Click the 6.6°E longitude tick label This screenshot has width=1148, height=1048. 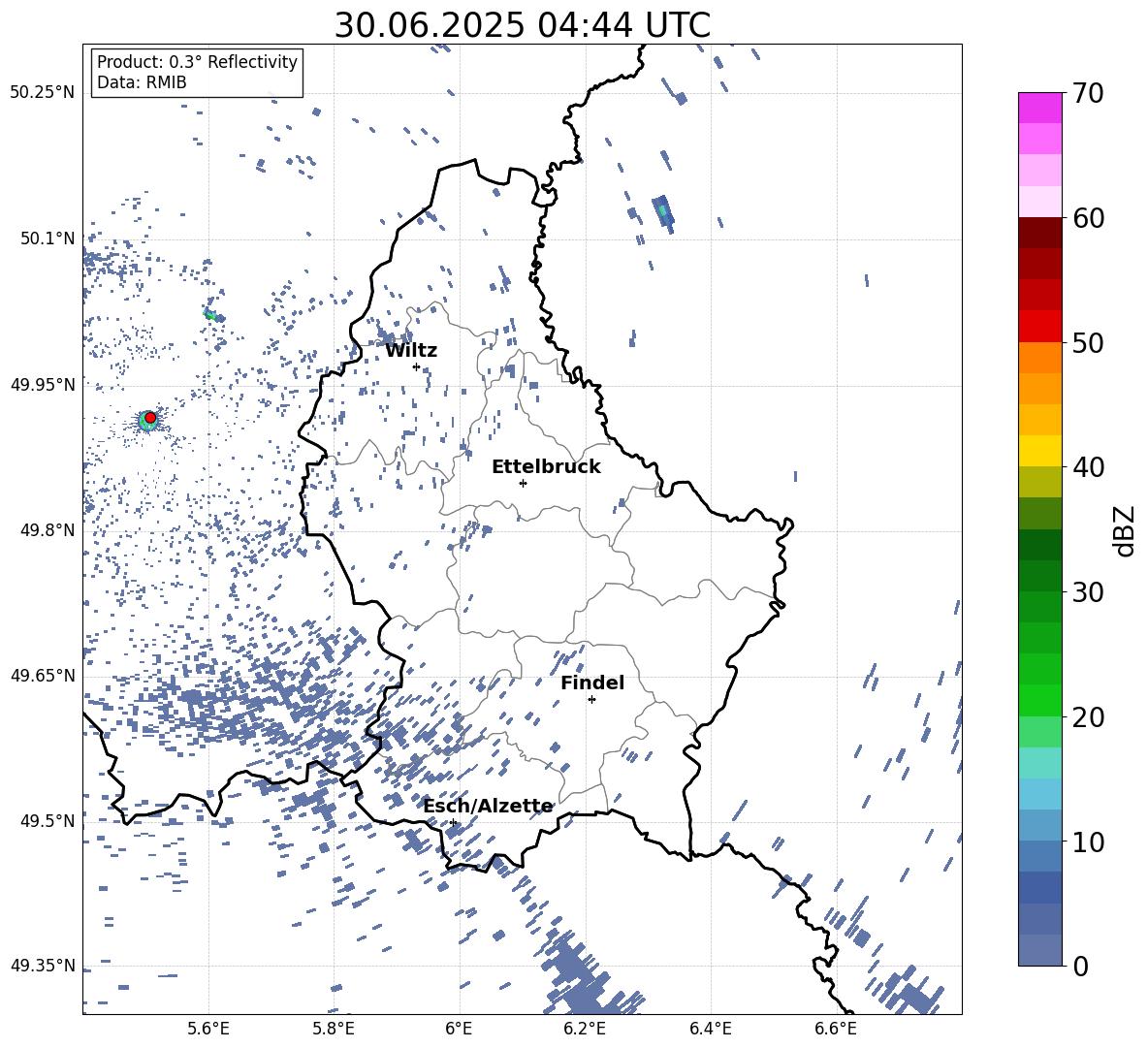click(836, 1029)
